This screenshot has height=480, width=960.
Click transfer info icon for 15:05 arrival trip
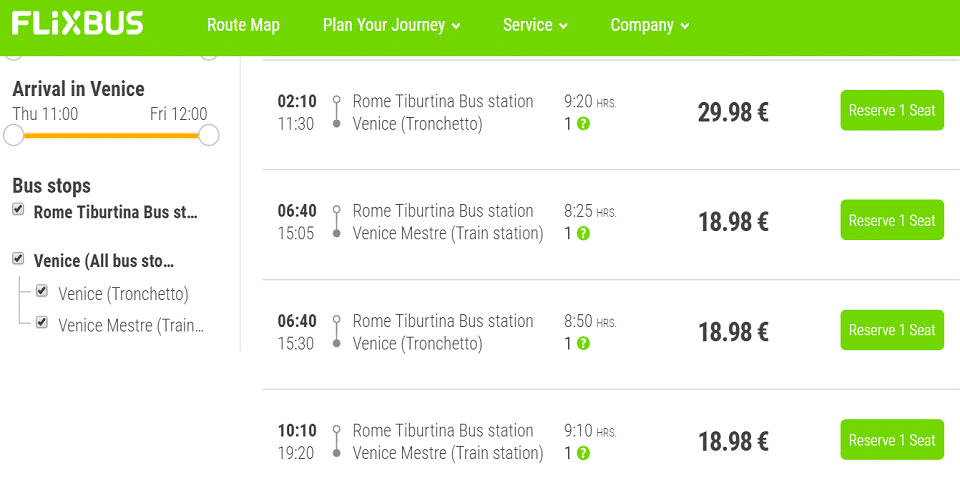click(x=583, y=233)
